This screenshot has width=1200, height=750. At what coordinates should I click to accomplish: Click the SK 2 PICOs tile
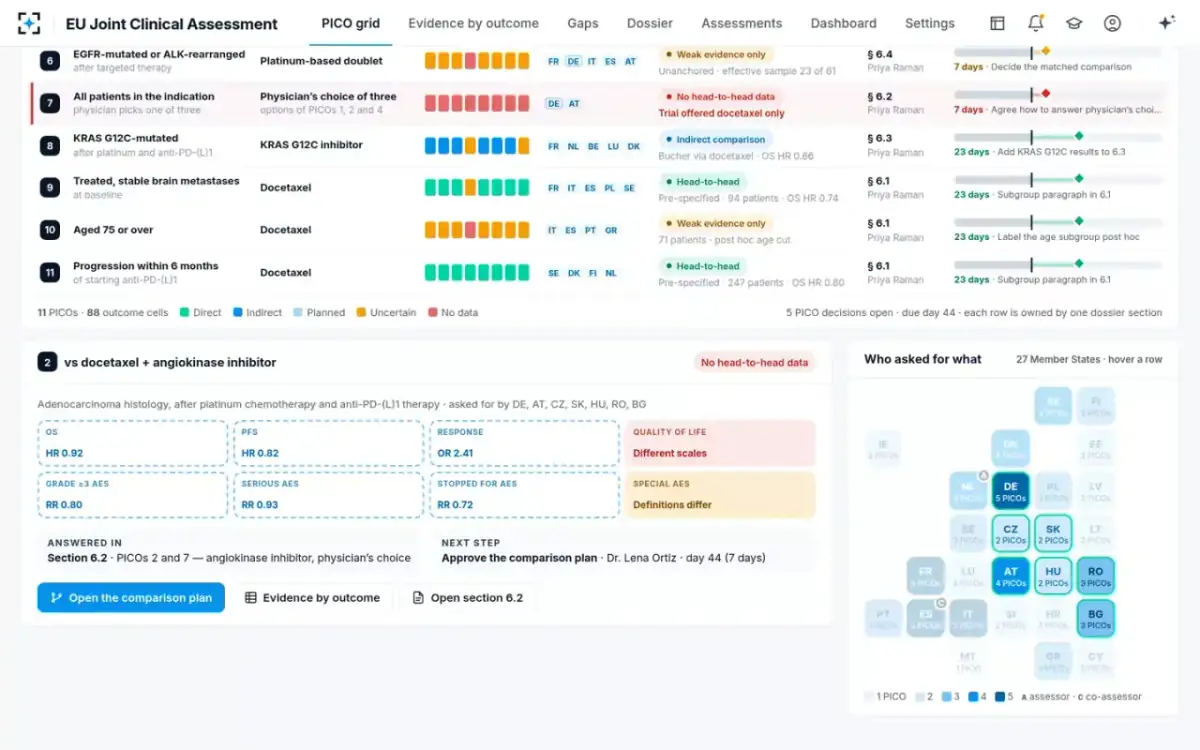(x=1053, y=533)
